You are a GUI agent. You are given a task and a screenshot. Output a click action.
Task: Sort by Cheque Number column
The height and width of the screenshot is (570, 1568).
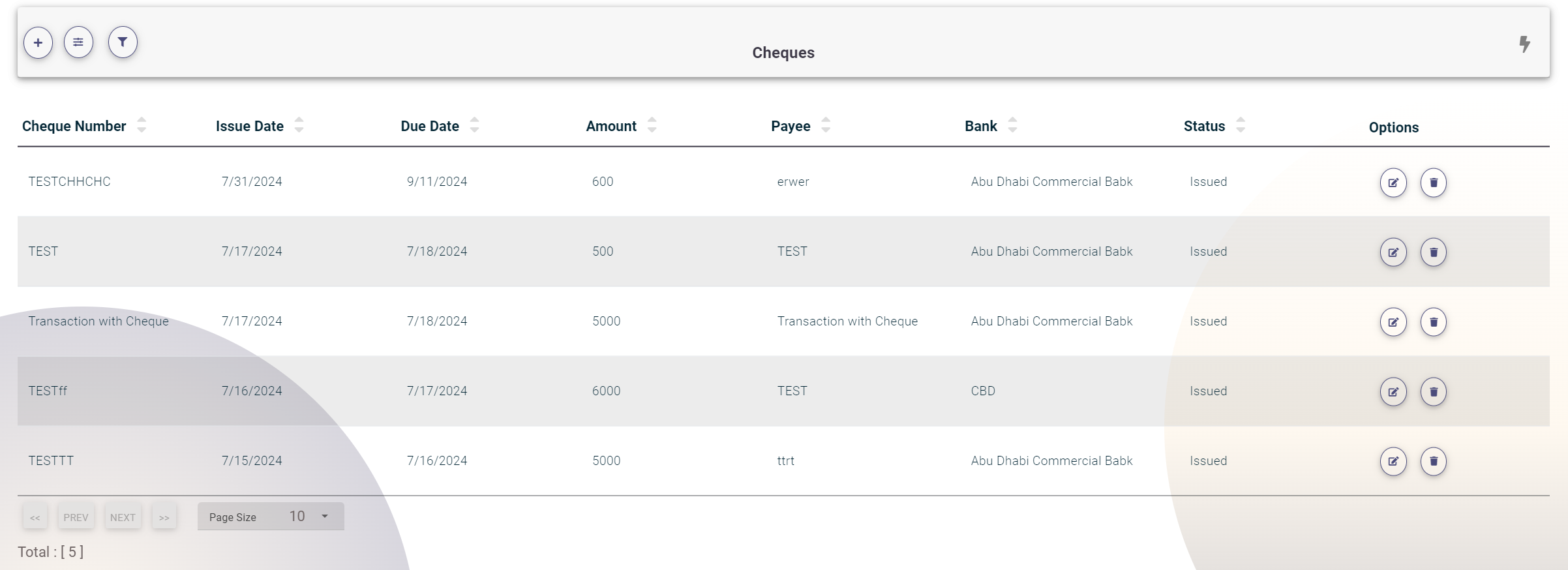coord(142,125)
